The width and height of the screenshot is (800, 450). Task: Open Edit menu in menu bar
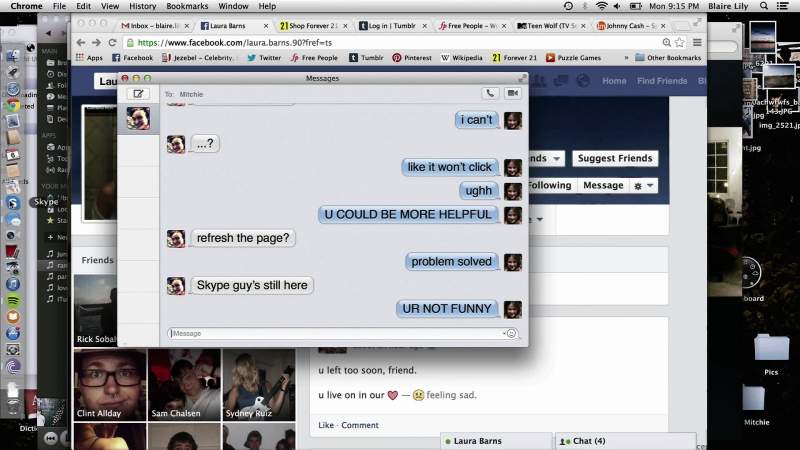[83, 6]
